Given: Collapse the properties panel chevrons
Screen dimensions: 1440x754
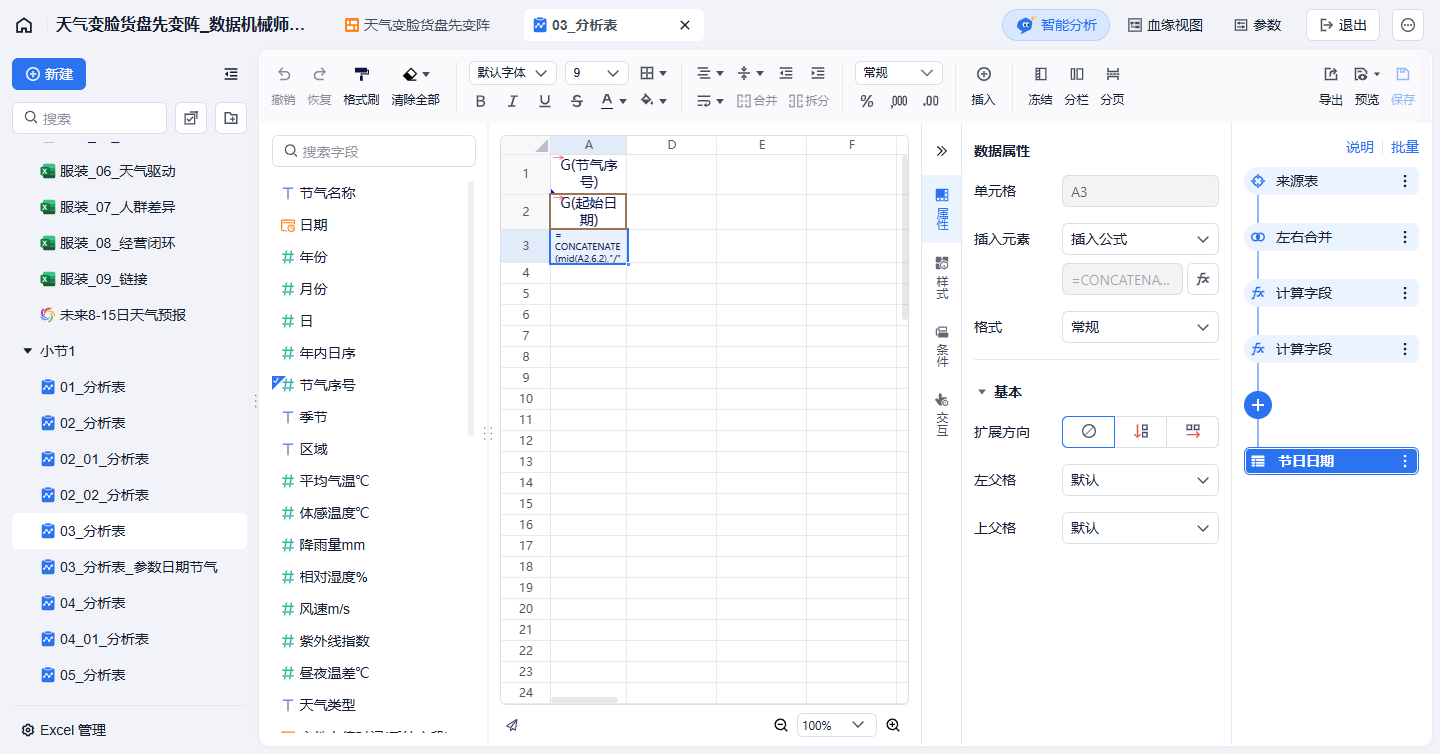Looking at the screenshot, I should click(941, 151).
